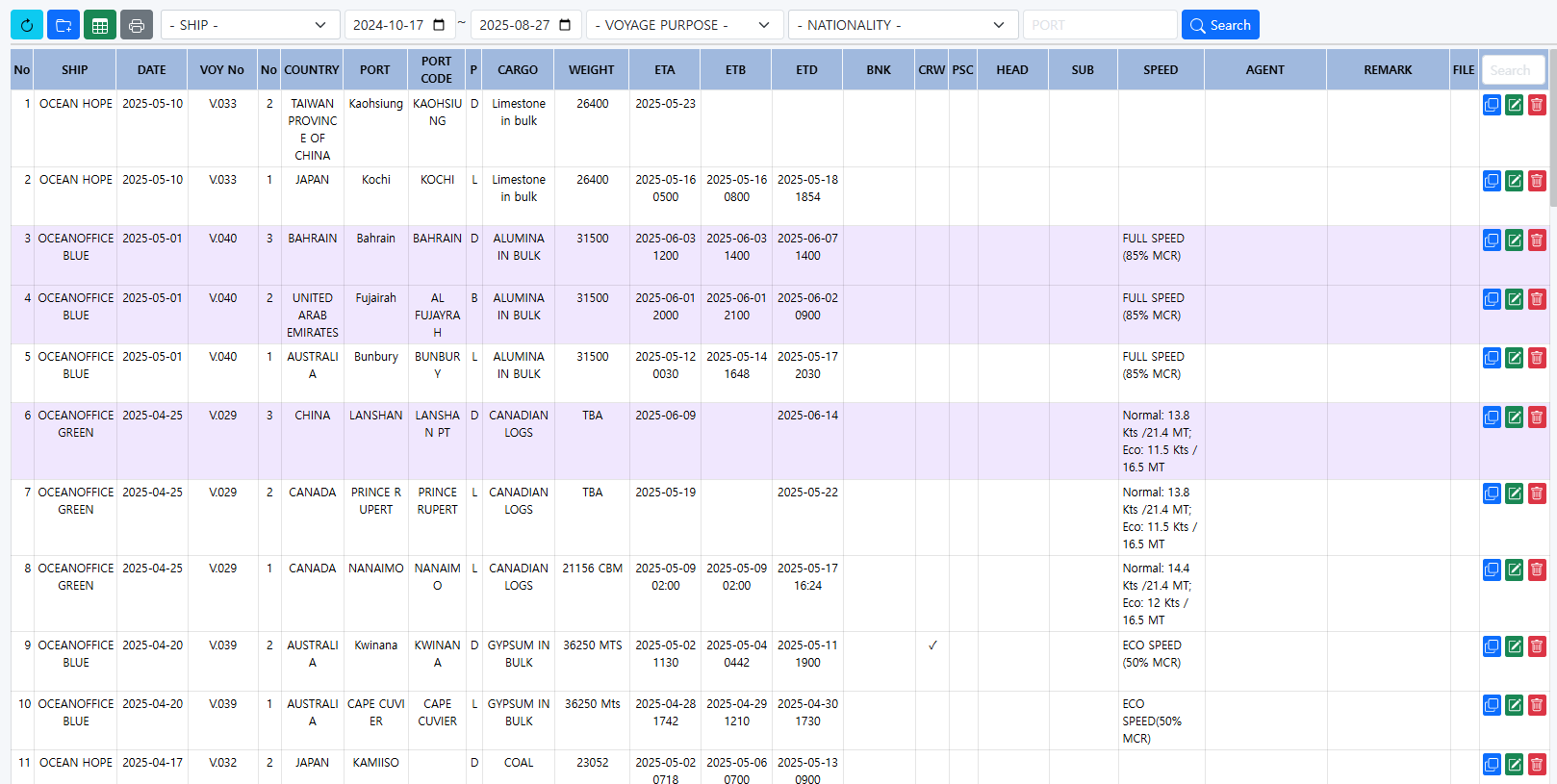Edit the row 8 NANAIMO voyage entry
This screenshot has height=784, width=1557.
tap(1514, 570)
